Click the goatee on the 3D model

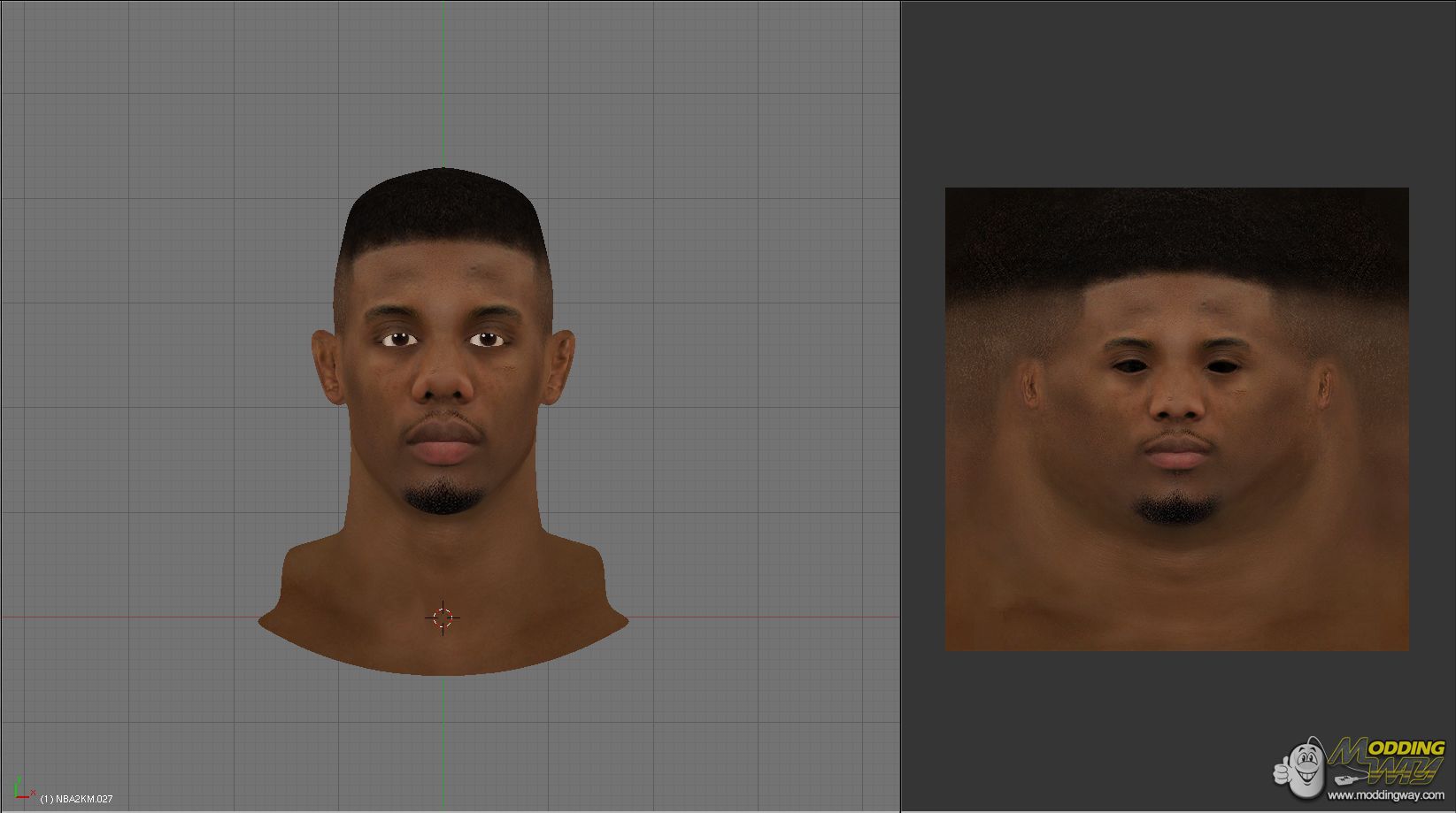(443, 498)
